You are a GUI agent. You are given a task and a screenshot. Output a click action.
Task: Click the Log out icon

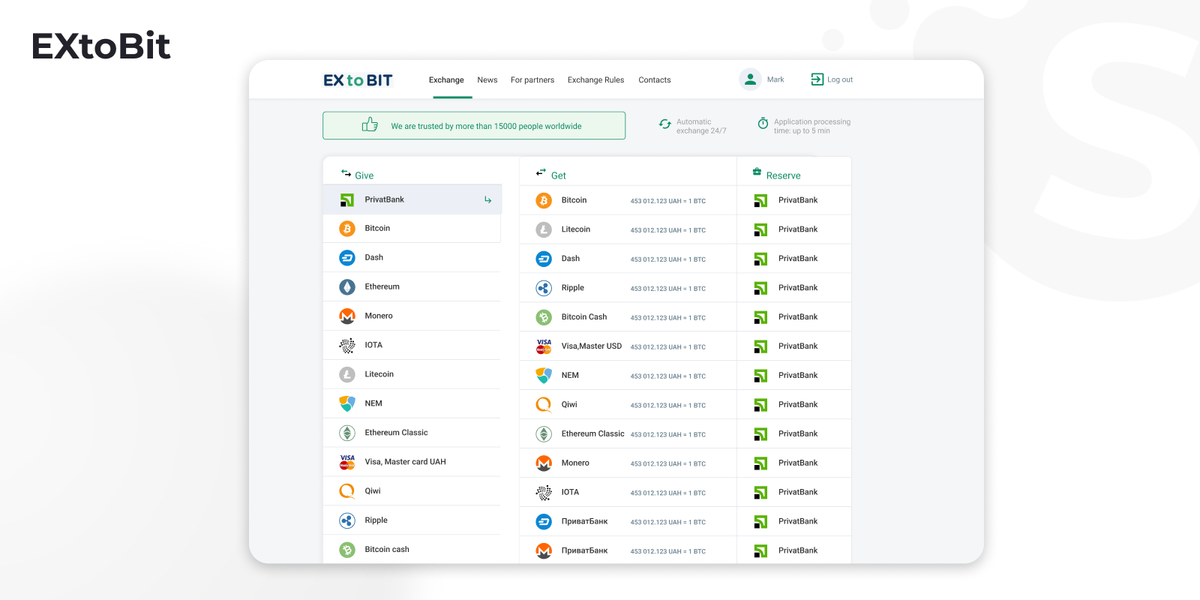pos(817,79)
